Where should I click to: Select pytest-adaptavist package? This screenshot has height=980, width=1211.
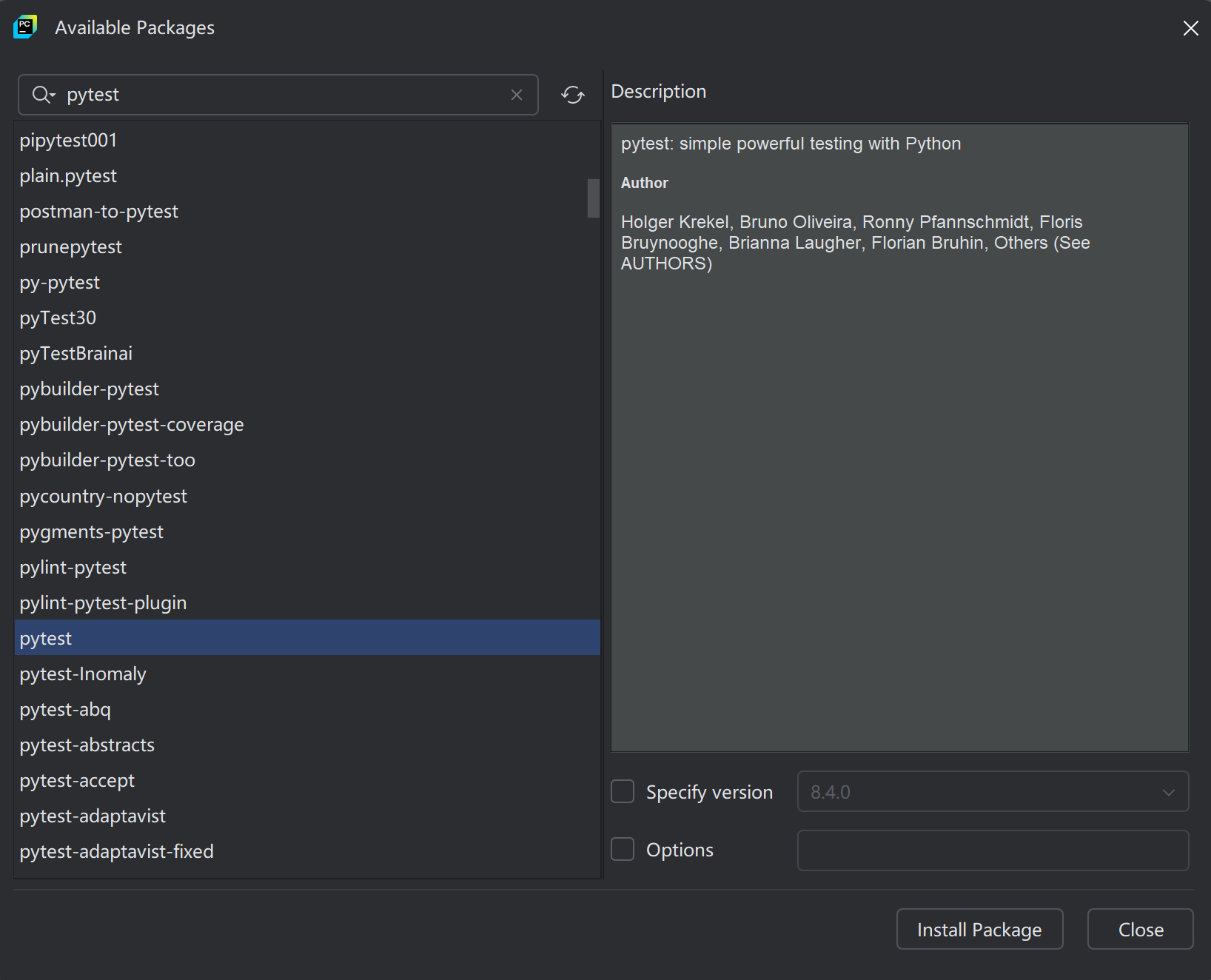307,816
